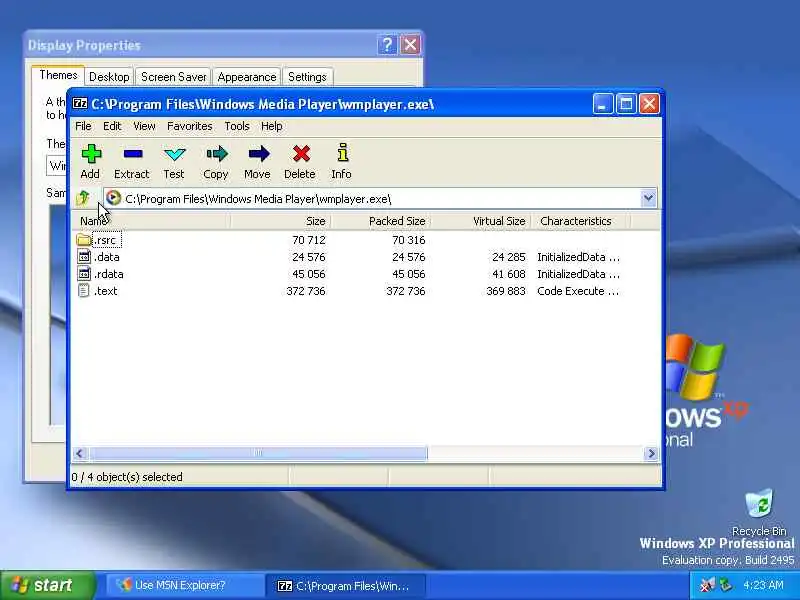
Task: Click the path address input field
Action: (372, 198)
